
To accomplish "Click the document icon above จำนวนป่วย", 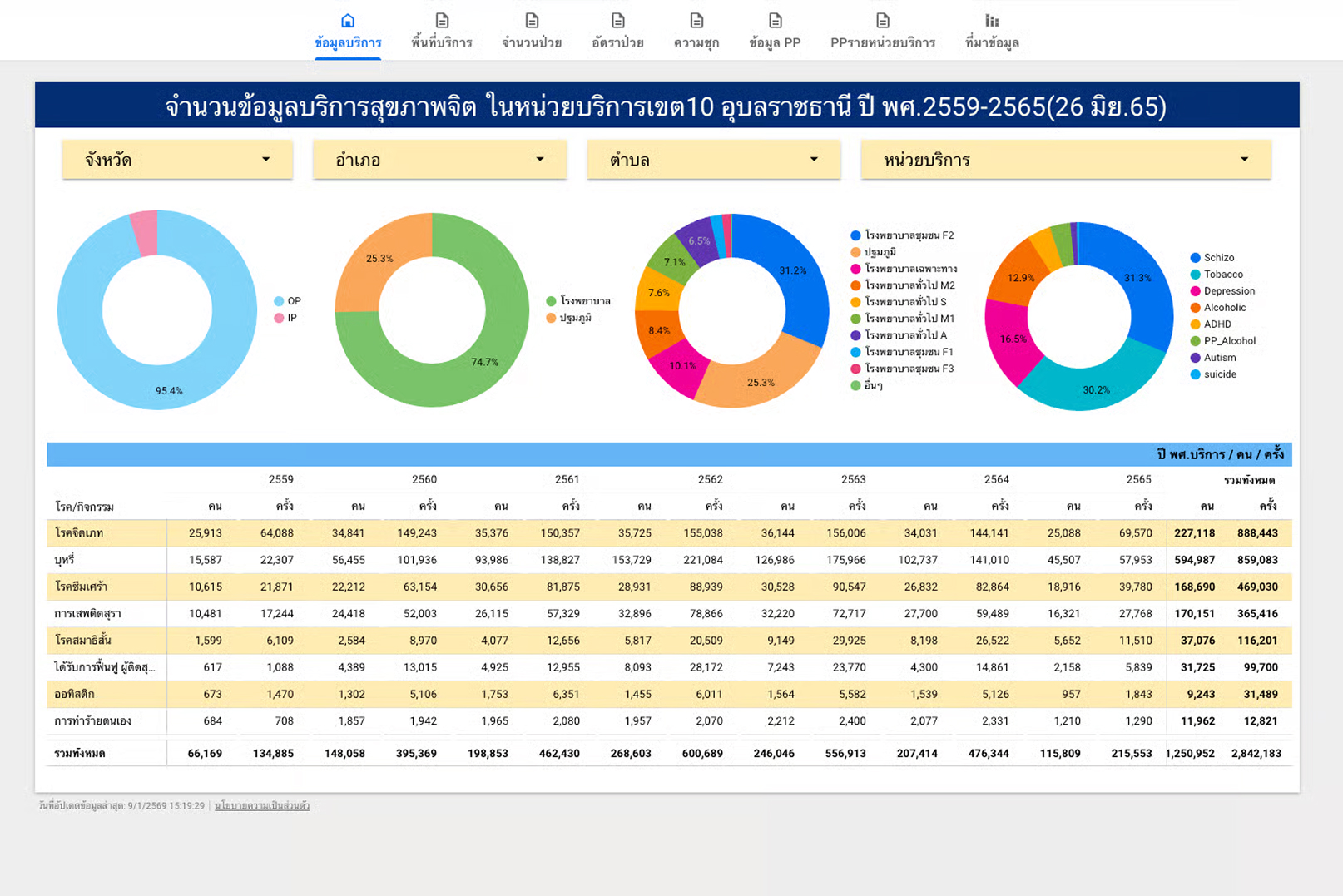I will click(x=532, y=21).
